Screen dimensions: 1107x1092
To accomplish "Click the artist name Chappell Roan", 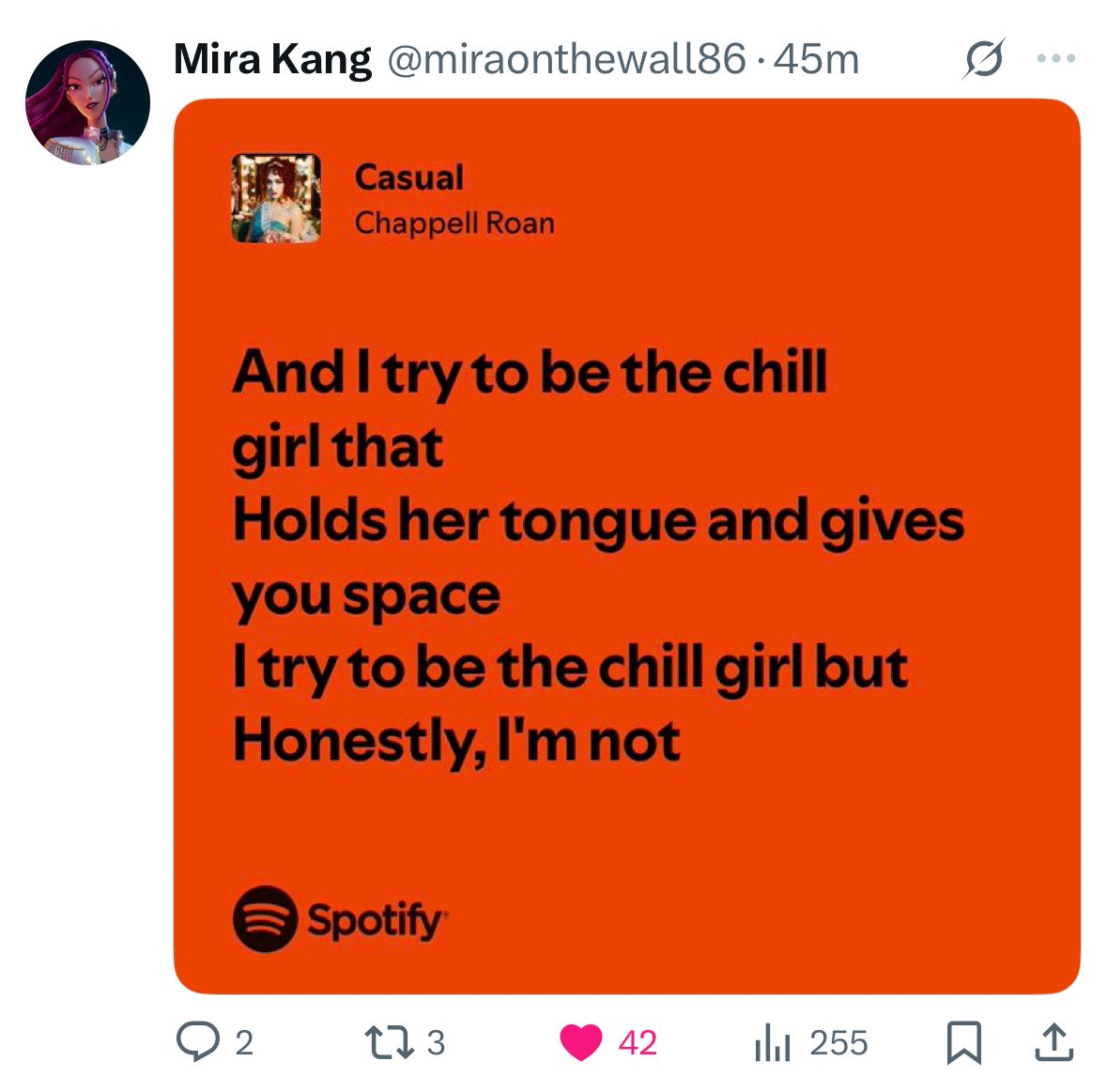I will pos(454,223).
